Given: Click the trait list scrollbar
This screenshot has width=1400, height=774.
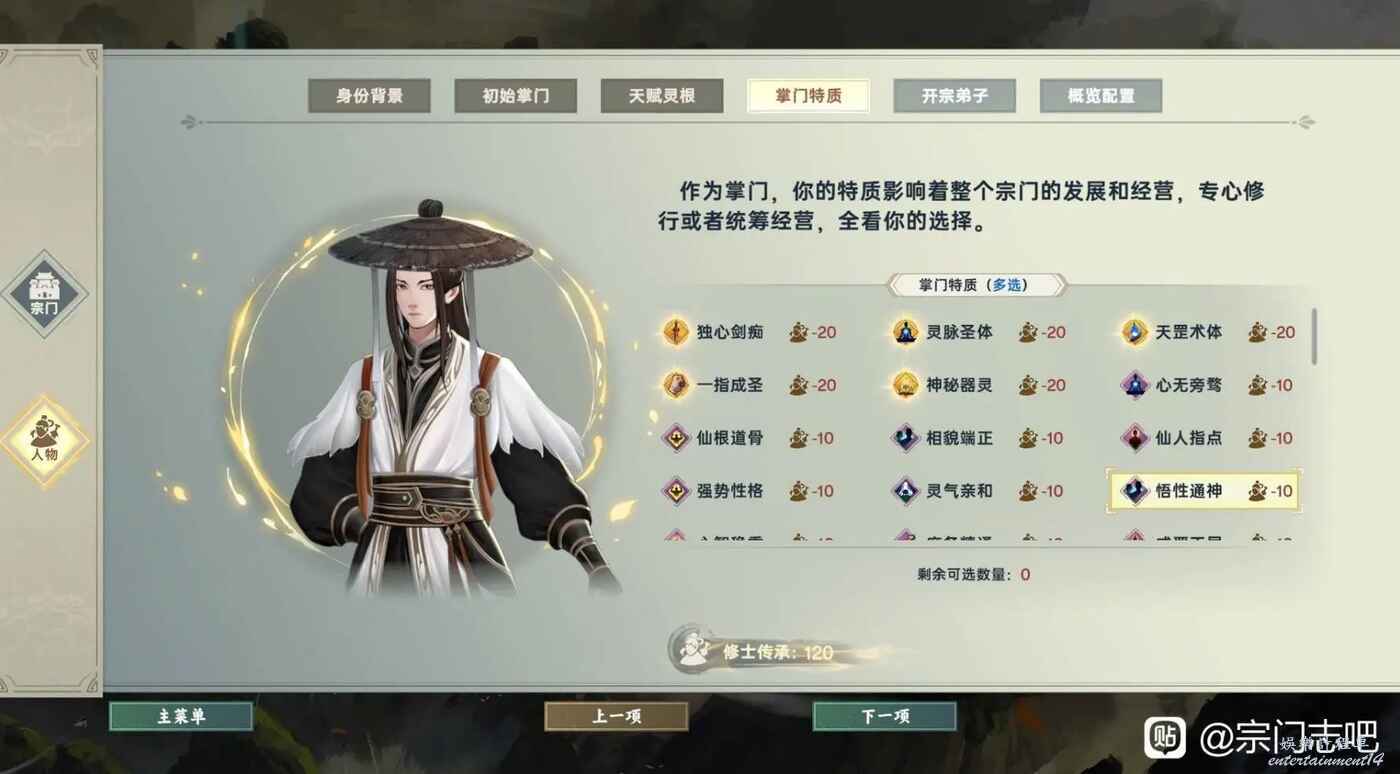Looking at the screenshot, I should point(1314,337).
